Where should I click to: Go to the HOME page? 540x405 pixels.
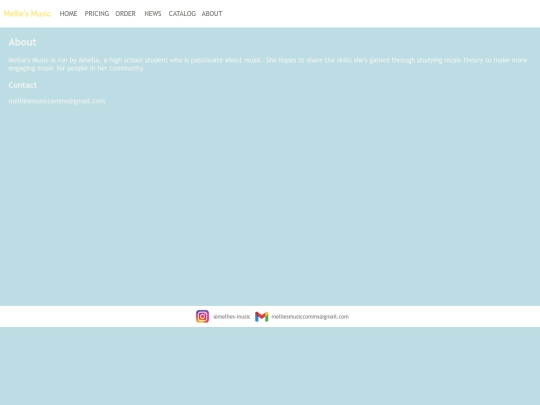(68, 13)
